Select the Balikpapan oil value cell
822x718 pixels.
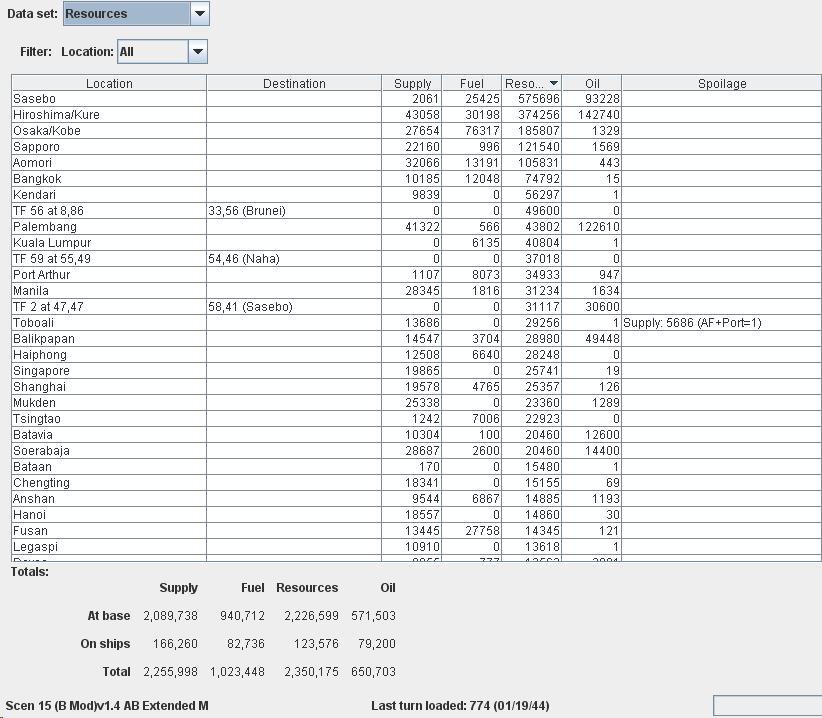[592, 339]
